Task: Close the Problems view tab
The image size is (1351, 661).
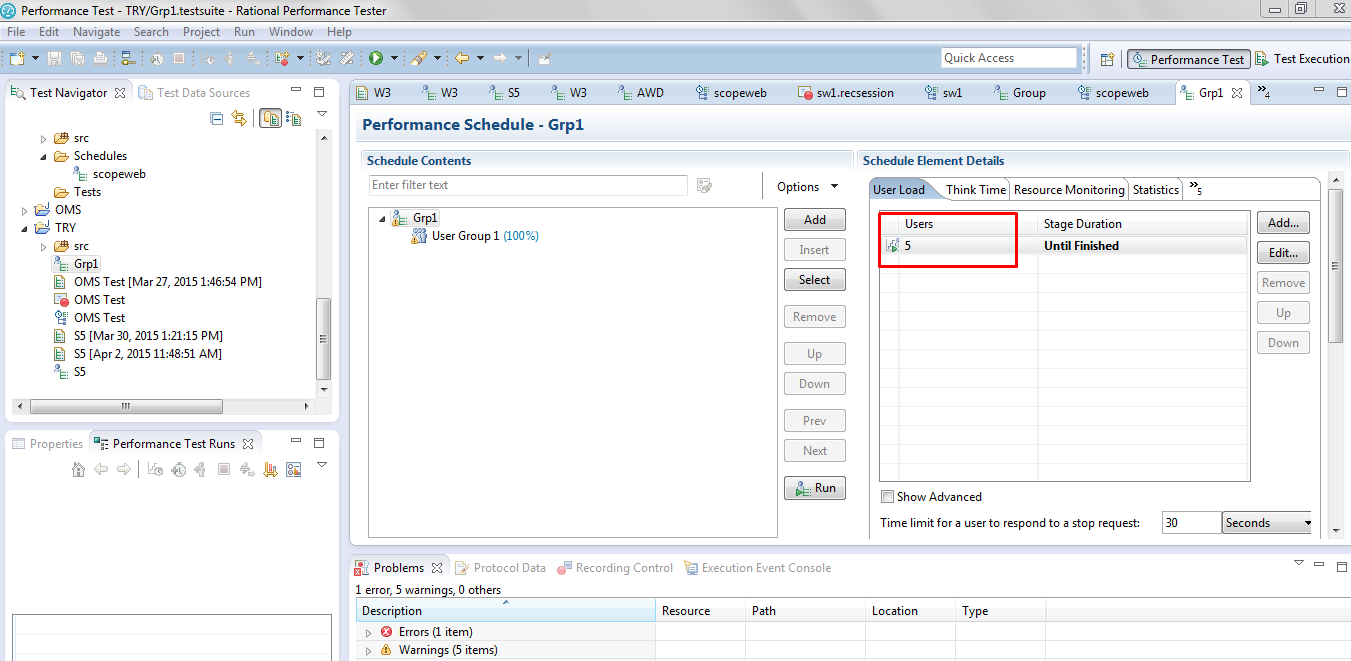Action: click(436, 568)
